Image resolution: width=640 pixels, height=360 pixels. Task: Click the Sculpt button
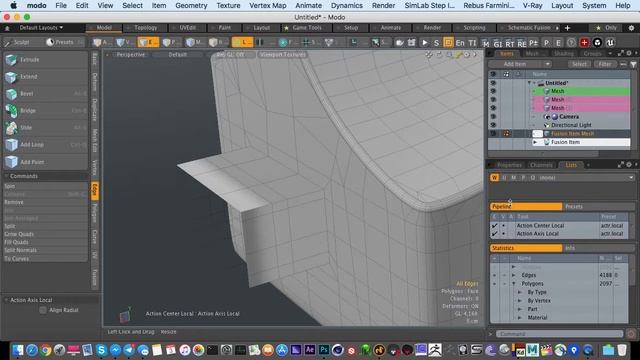pos(21,42)
